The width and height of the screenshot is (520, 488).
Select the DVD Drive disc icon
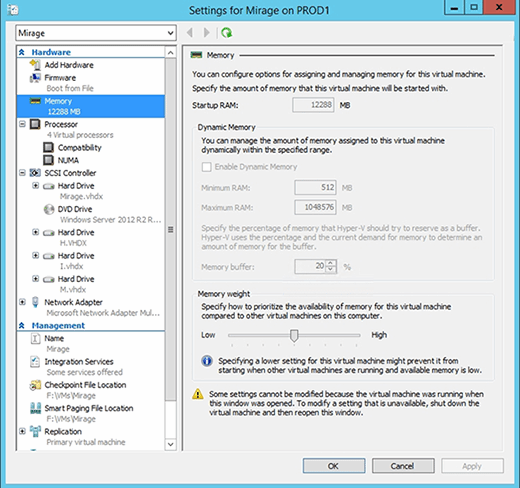click(x=49, y=209)
